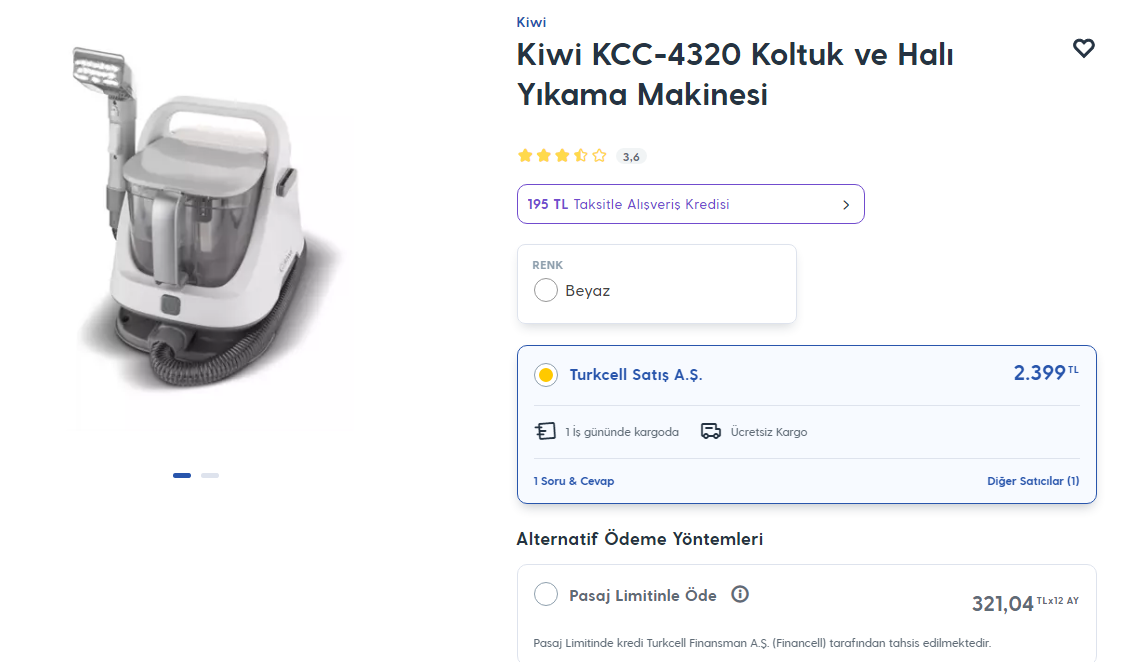Click the Turkcell Satış A.Ş. seller name
This screenshot has height=662, width=1147.
(x=636, y=375)
